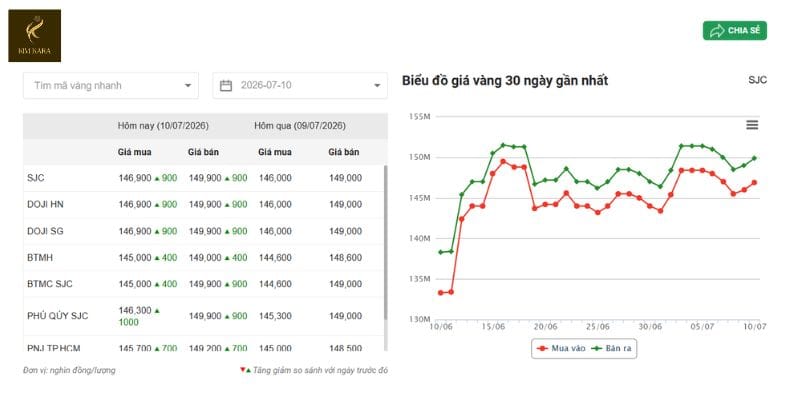
Task: Select the DOJI SG row label
Action: coord(45,231)
